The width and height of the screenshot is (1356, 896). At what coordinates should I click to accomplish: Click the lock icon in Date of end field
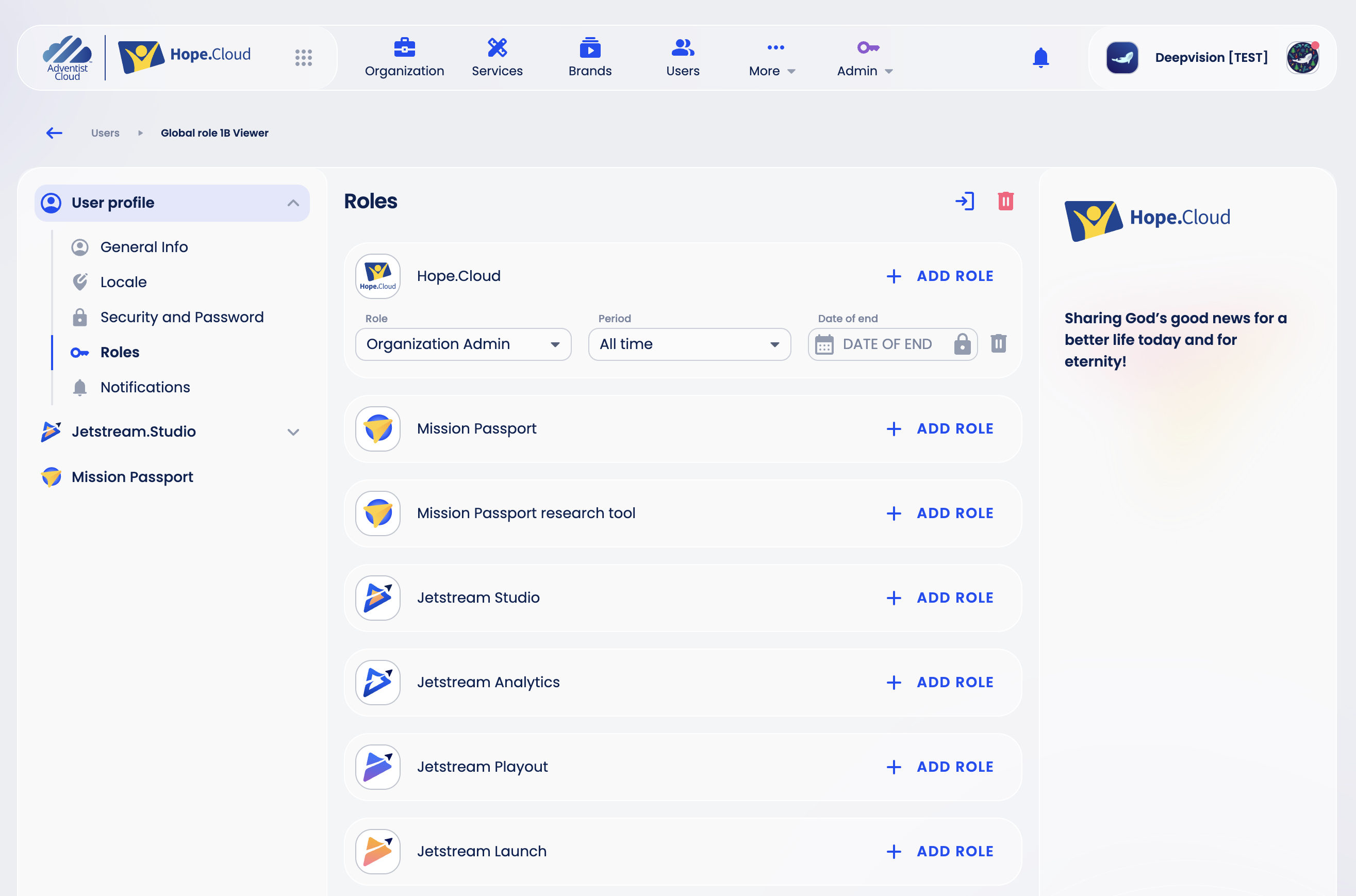coord(962,344)
